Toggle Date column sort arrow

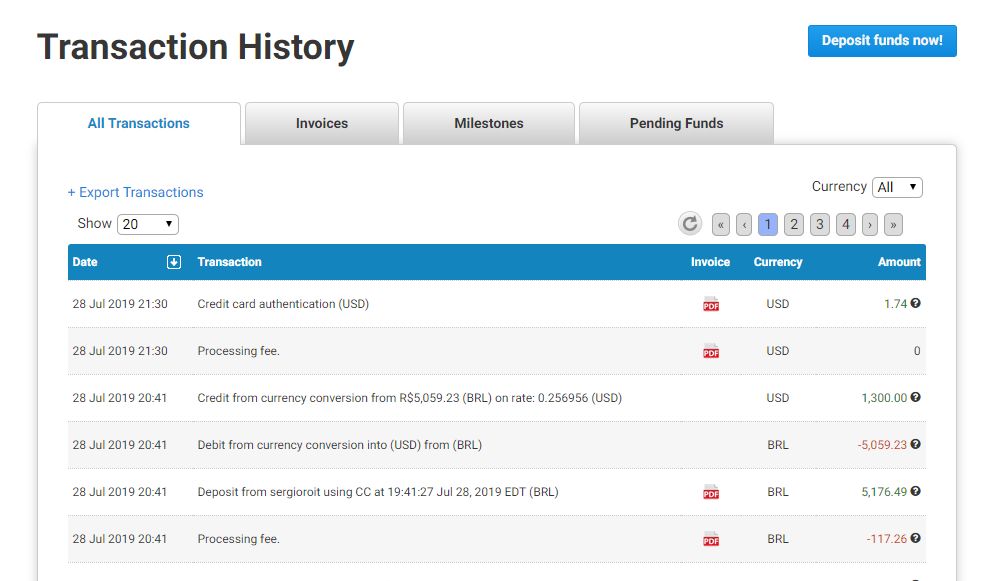tap(174, 262)
